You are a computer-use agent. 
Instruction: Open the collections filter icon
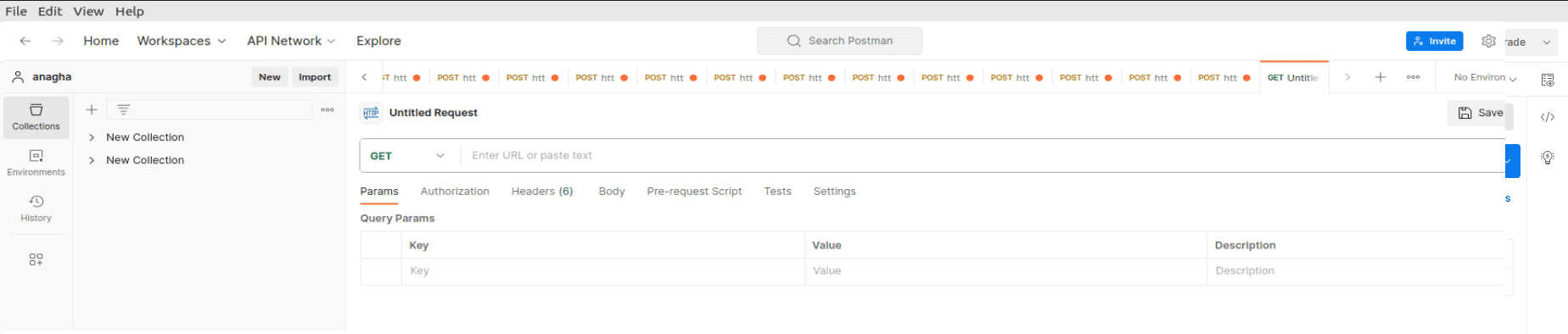coord(123,109)
